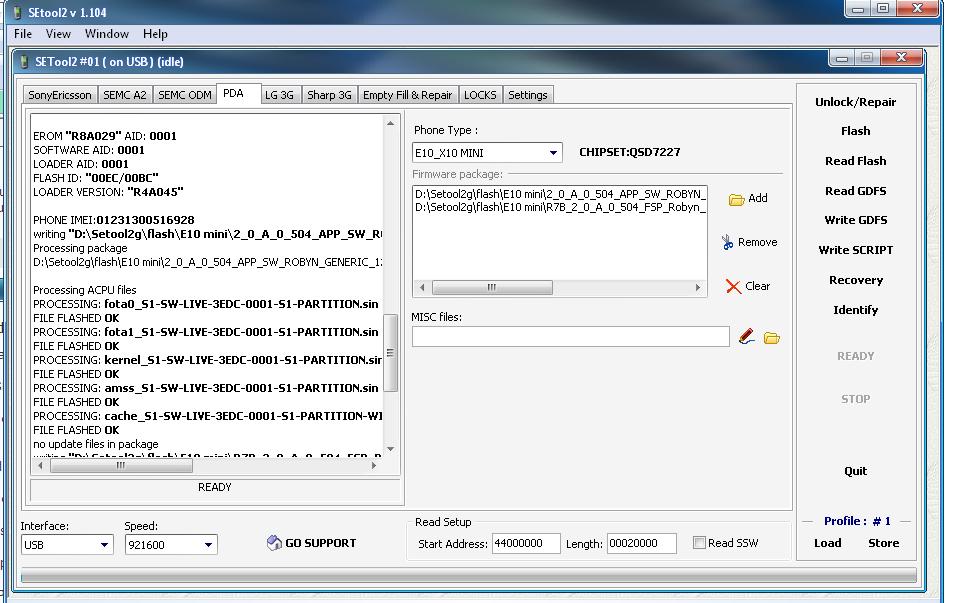This screenshot has width=960, height=603.
Task: Click the firmware list's horizontal scrollbar thumb
Action: point(492,287)
